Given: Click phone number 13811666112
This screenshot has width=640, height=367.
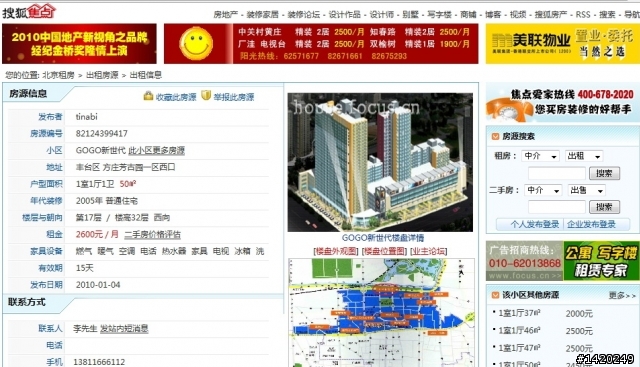Looking at the screenshot, I should click(99, 362).
